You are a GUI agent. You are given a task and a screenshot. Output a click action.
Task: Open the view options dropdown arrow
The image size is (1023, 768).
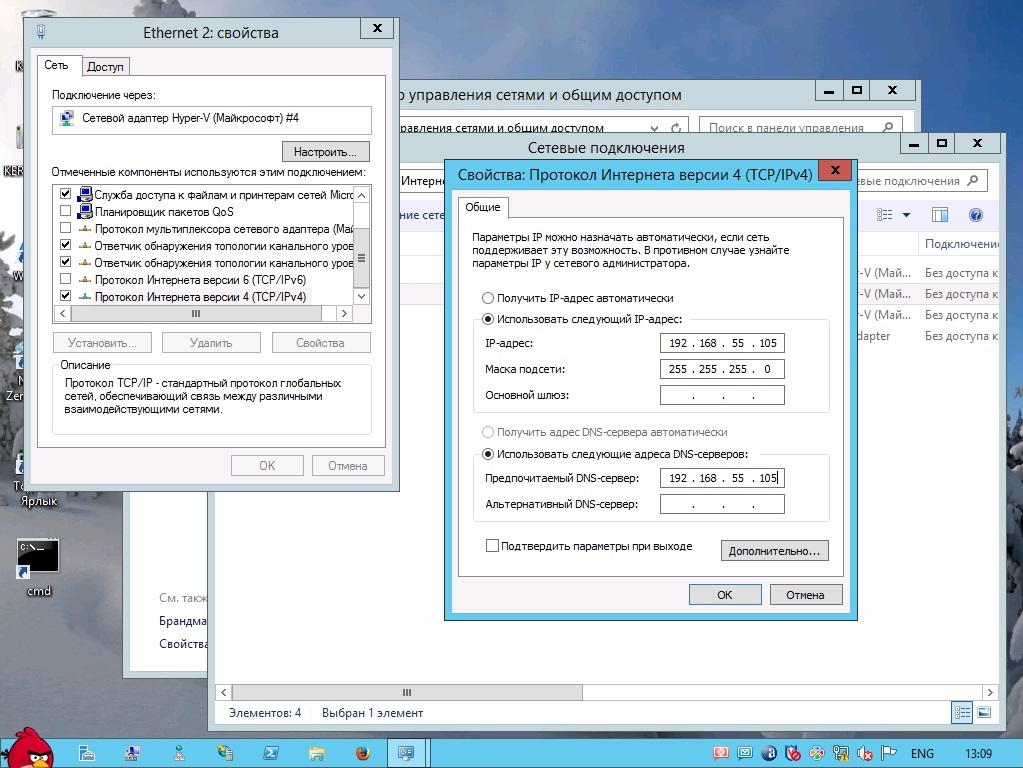point(906,215)
